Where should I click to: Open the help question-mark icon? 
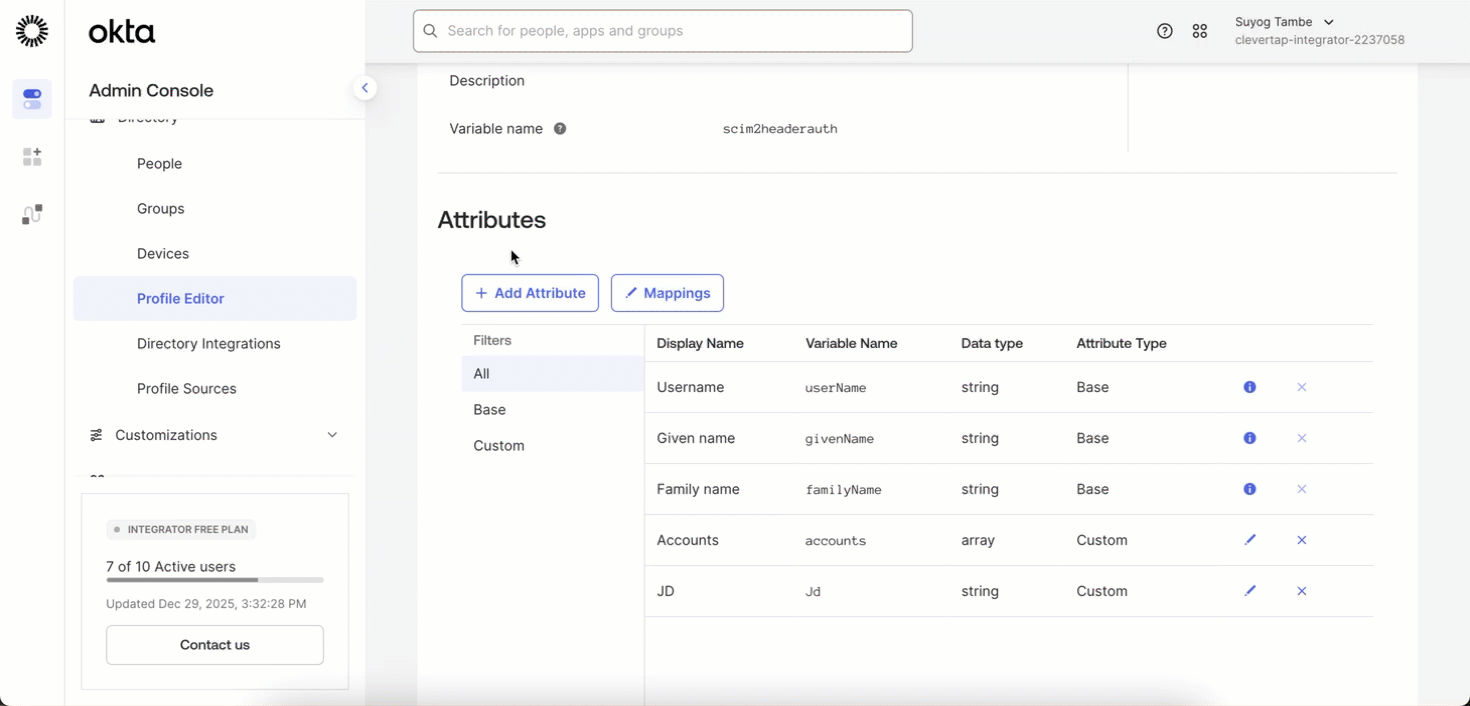tap(1164, 31)
